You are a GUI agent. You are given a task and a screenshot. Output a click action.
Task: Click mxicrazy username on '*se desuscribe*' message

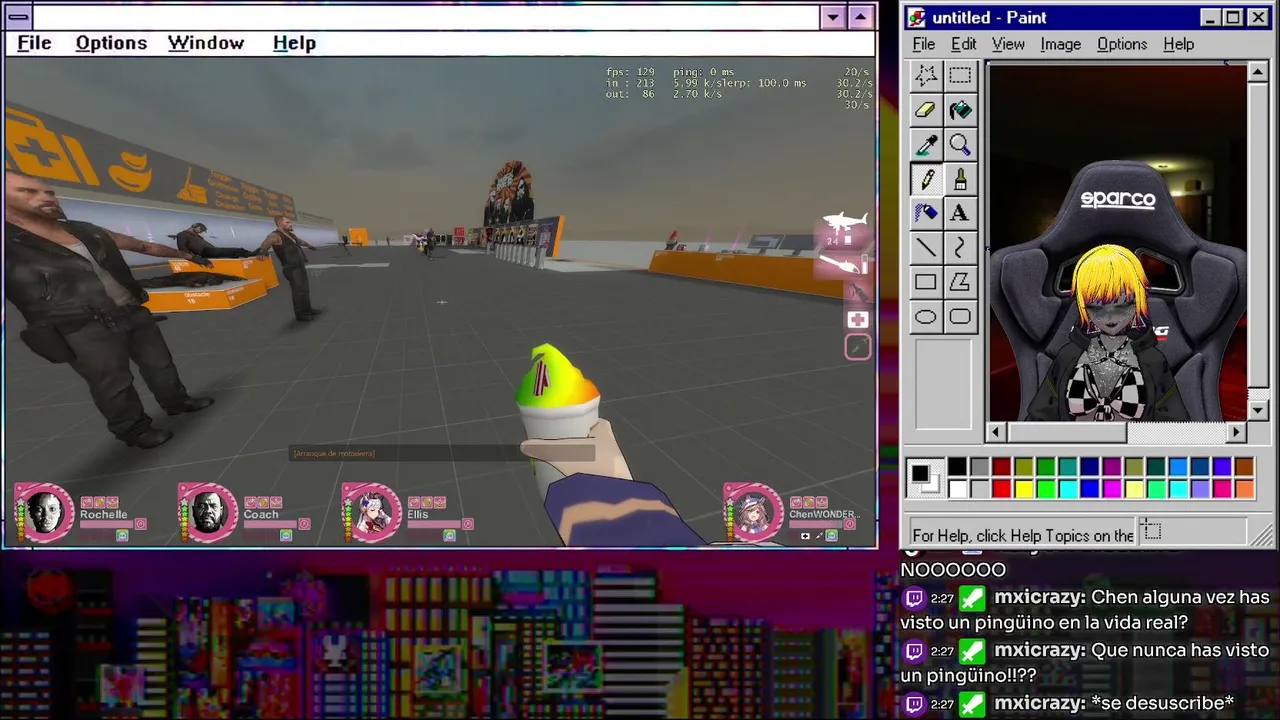pyautogui.click(x=1039, y=703)
